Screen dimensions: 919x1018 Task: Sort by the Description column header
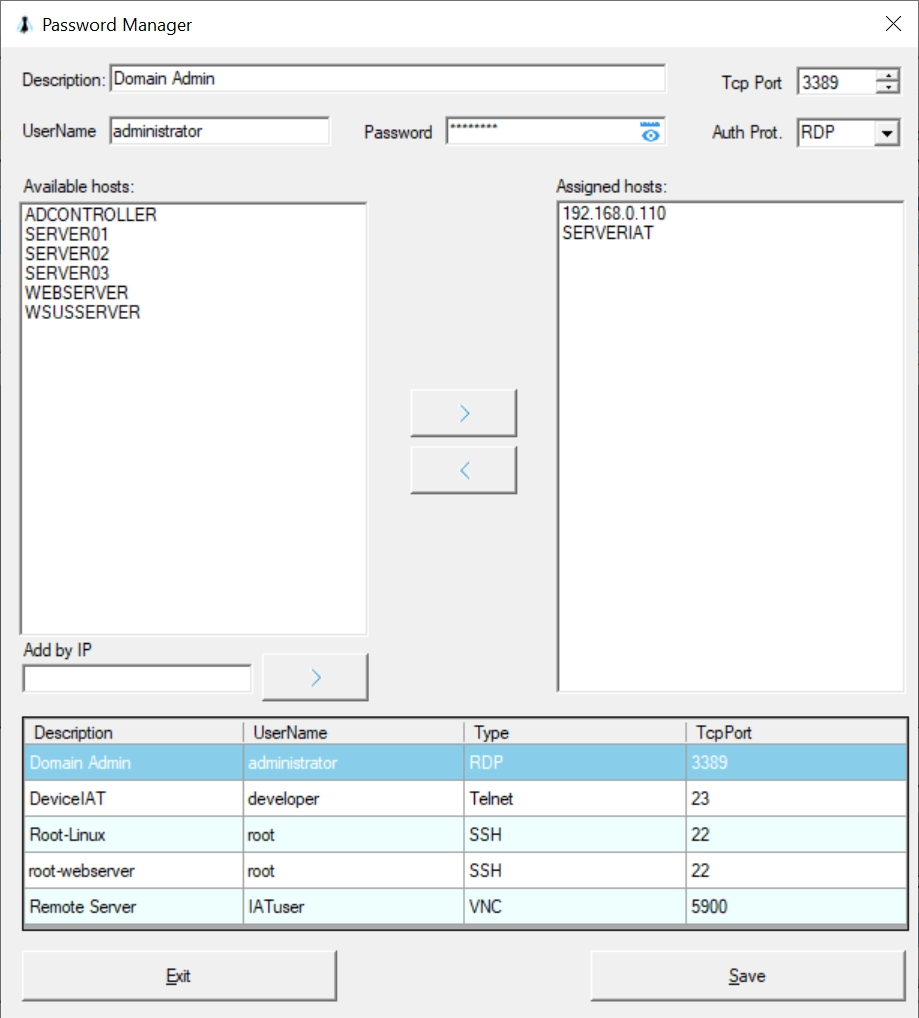pyautogui.click(x=134, y=732)
